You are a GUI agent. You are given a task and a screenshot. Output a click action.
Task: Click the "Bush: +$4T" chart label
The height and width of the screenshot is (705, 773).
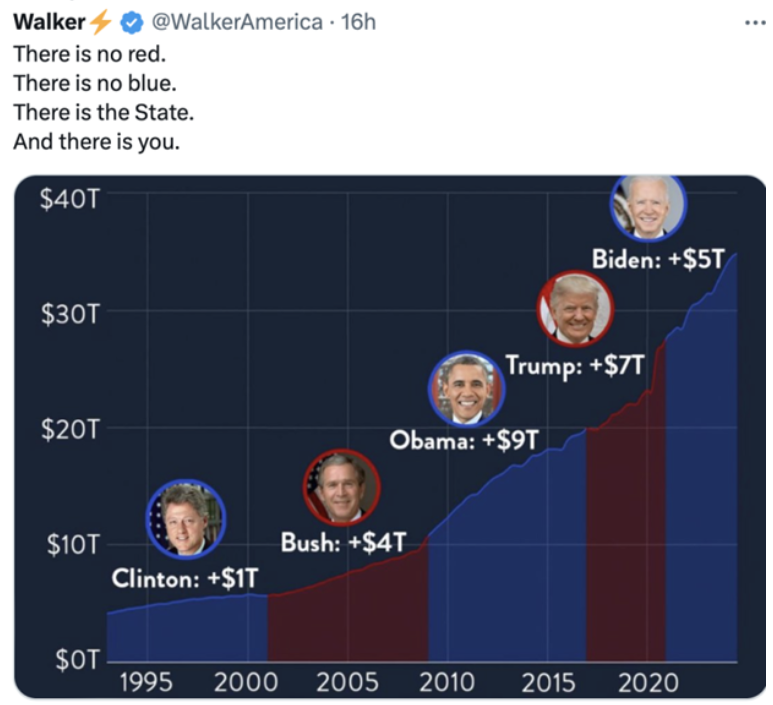point(343,544)
